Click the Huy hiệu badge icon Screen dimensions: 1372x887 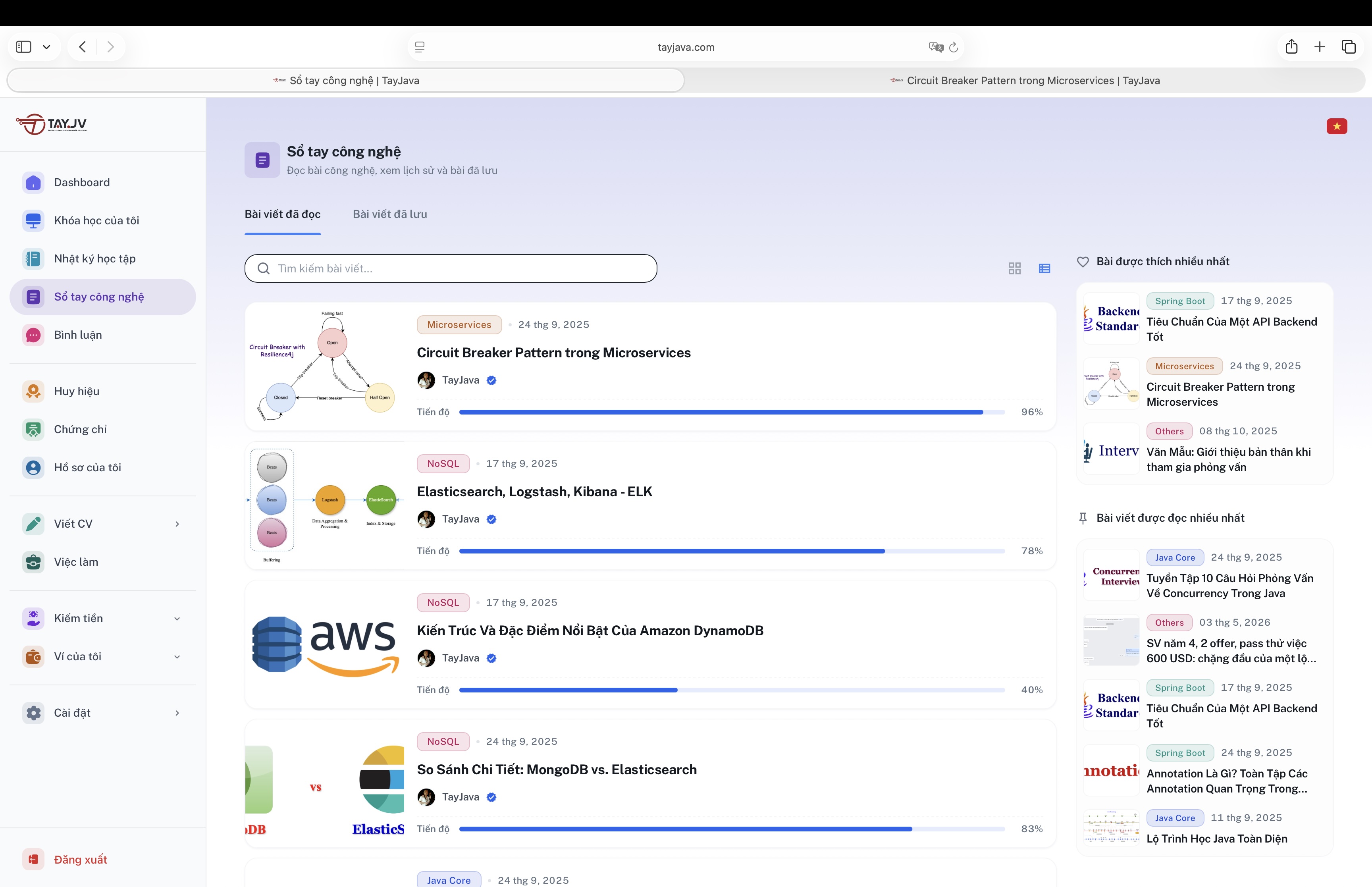(x=33, y=391)
